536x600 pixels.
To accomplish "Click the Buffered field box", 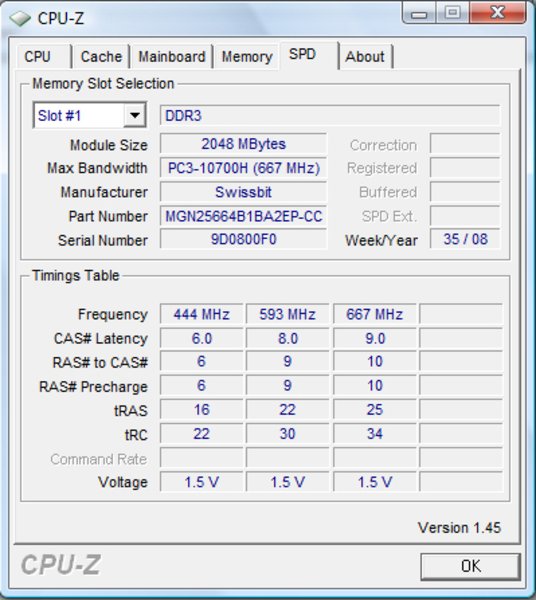I will [x=465, y=192].
